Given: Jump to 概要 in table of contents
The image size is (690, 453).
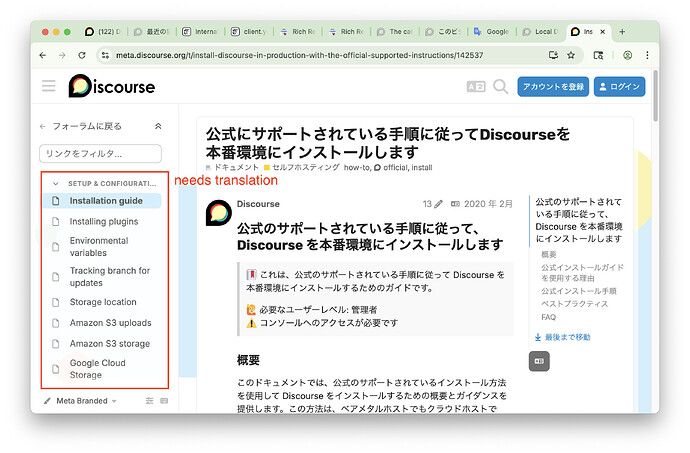Looking at the screenshot, I should (x=548, y=254).
